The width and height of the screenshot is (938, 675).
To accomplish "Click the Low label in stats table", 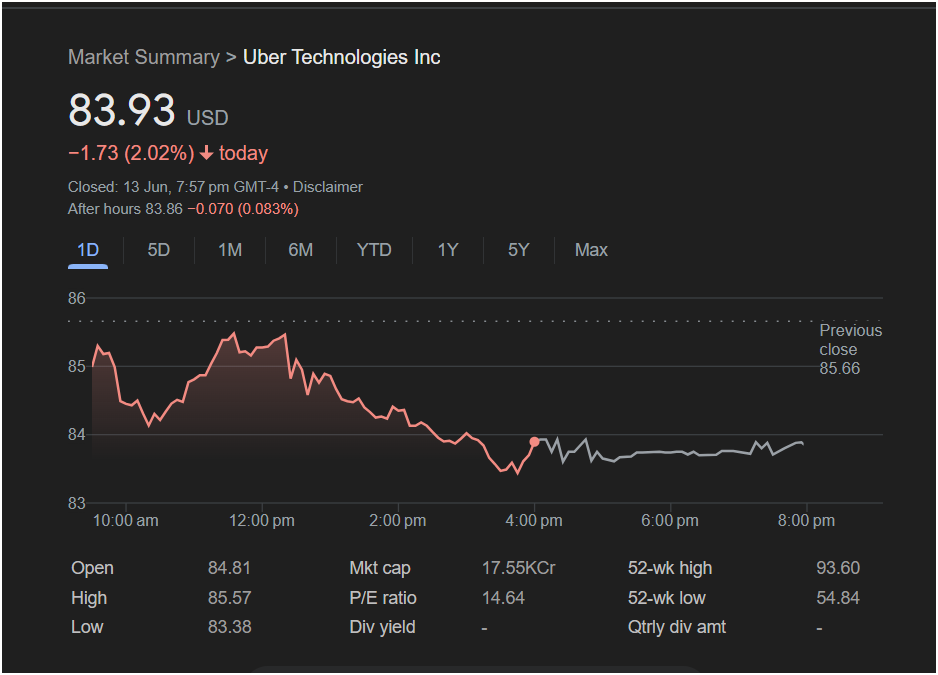I will coord(87,627).
